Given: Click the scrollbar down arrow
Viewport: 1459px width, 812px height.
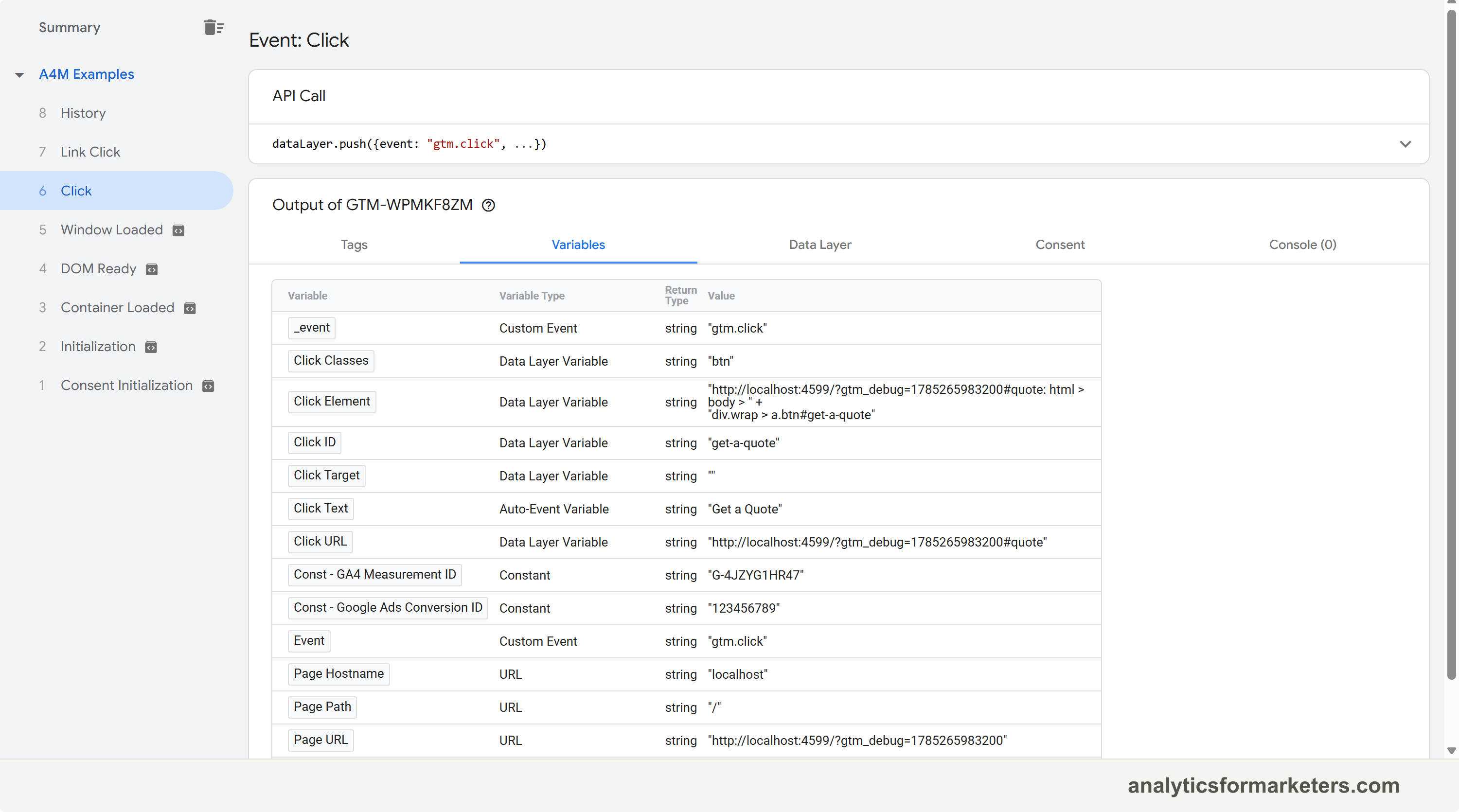Looking at the screenshot, I should [1451, 750].
